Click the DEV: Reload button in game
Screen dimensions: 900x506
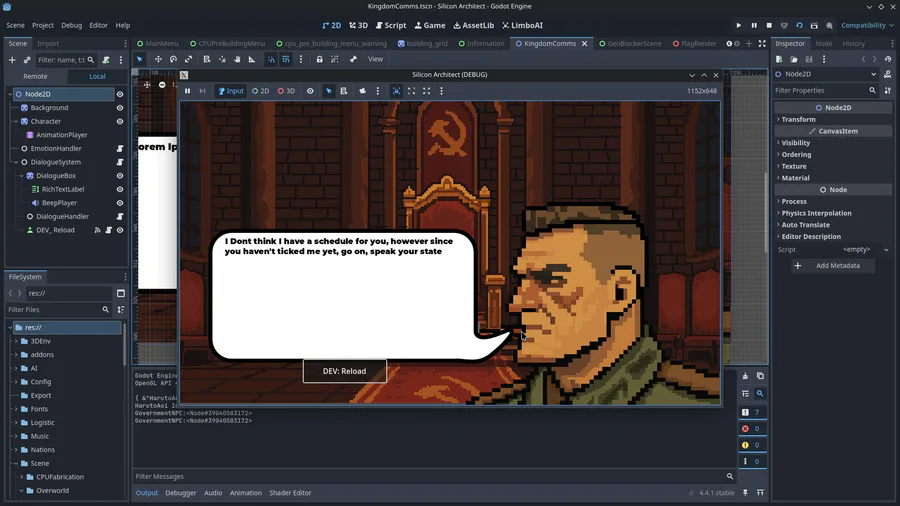pos(344,371)
